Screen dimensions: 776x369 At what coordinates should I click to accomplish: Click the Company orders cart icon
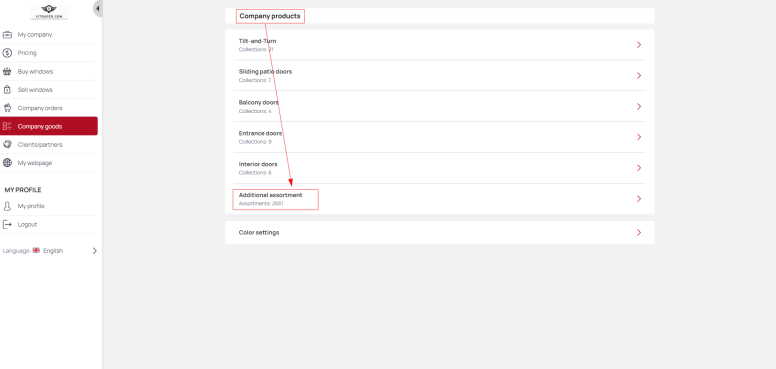click(7, 108)
